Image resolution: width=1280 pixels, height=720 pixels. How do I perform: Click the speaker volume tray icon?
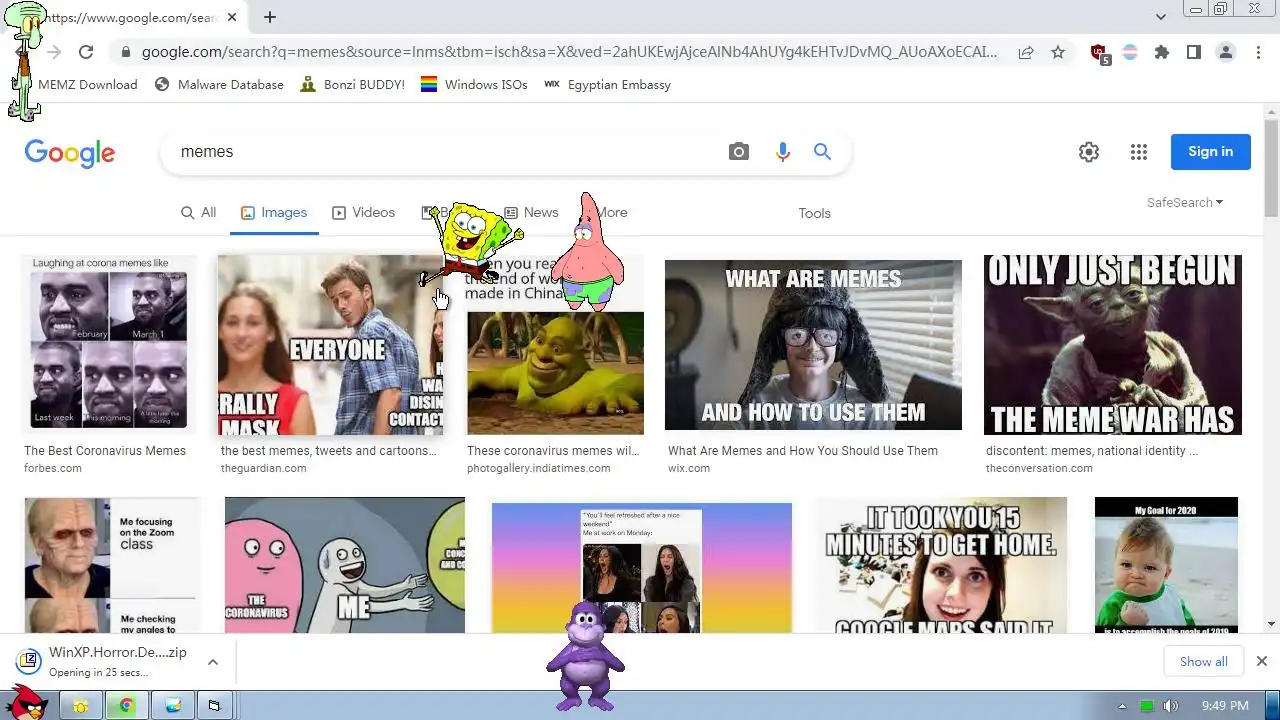pos(1170,706)
